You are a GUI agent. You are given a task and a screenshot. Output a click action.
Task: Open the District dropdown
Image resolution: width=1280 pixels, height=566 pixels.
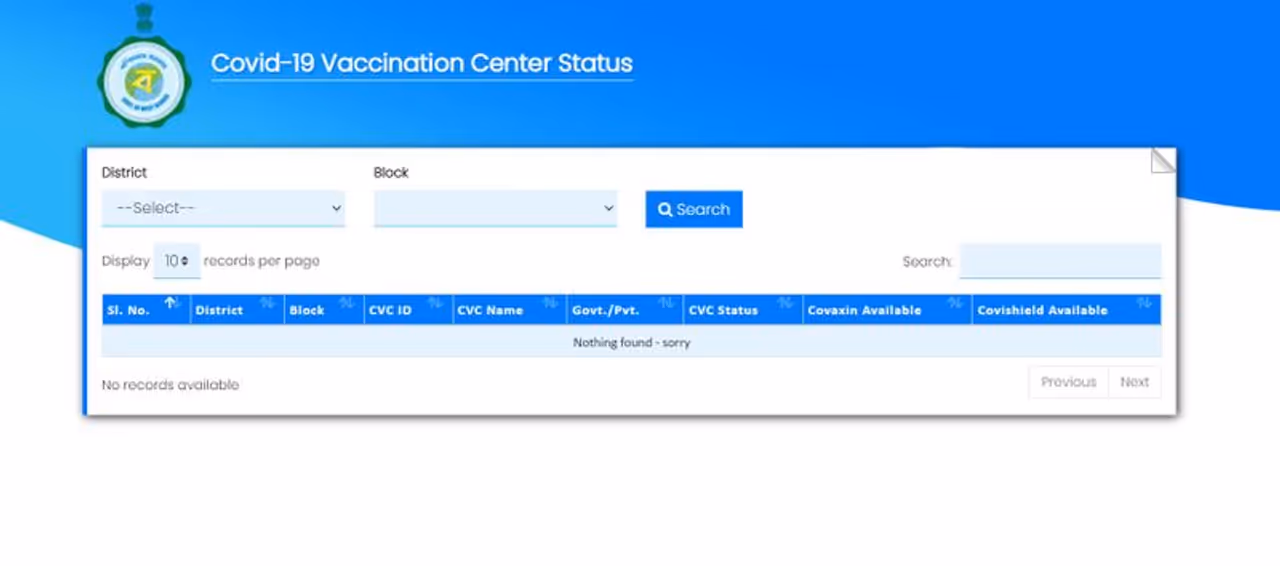click(223, 208)
